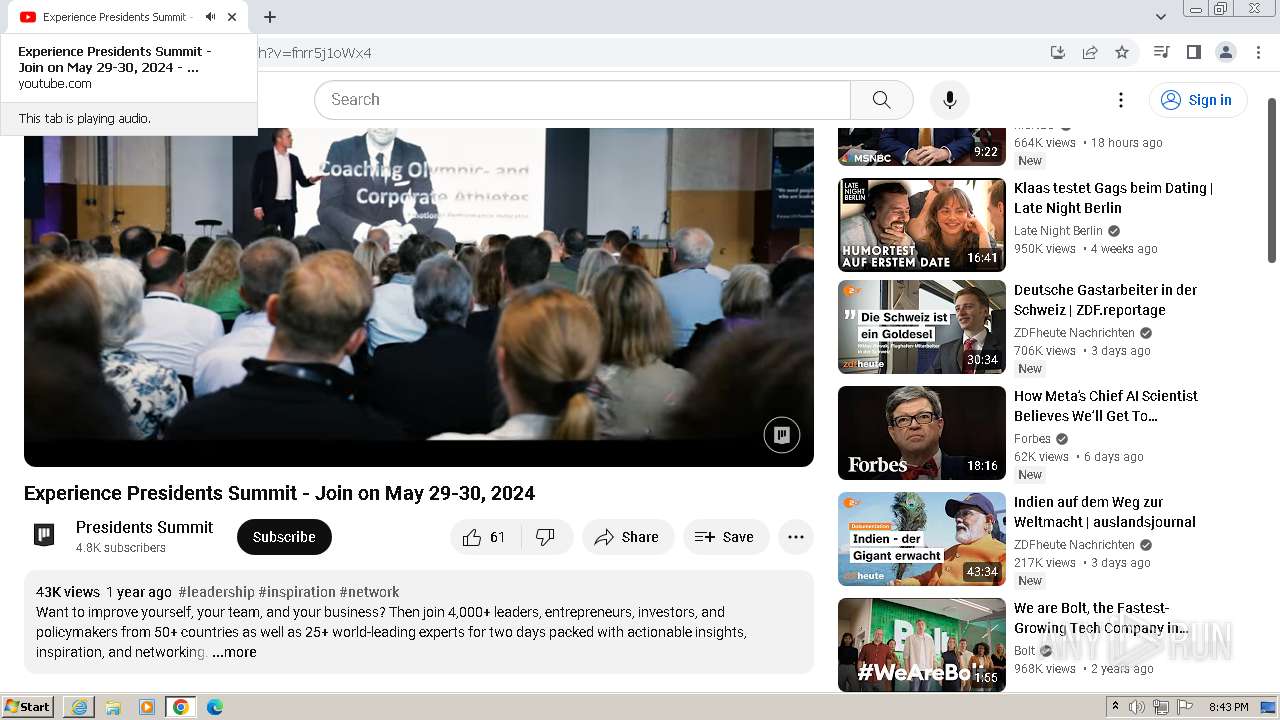
Task: Open the Action Center flag icon
Action: coord(1185,707)
